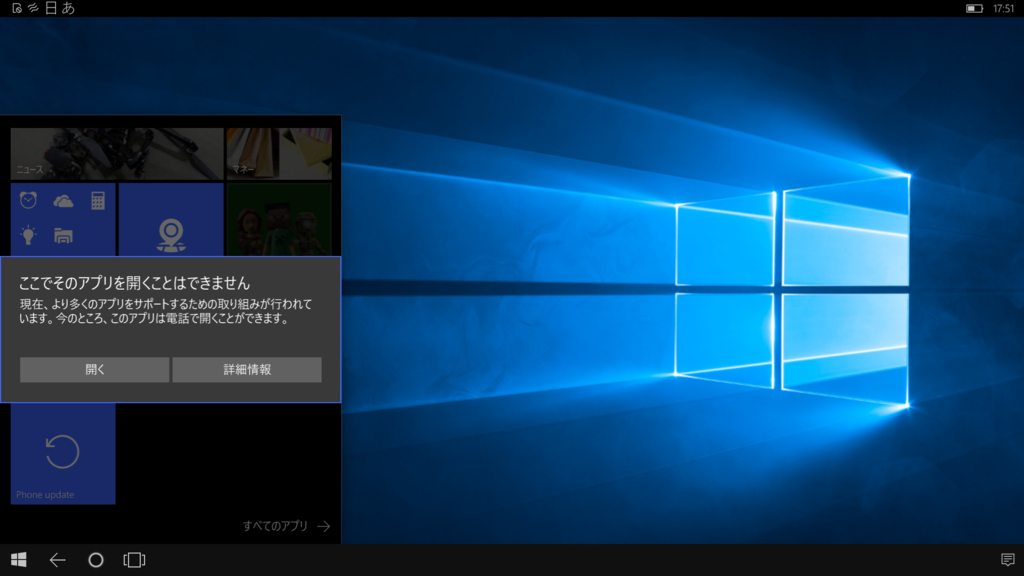Click the battery status icon
The image size is (1024, 576).
(x=974, y=8)
